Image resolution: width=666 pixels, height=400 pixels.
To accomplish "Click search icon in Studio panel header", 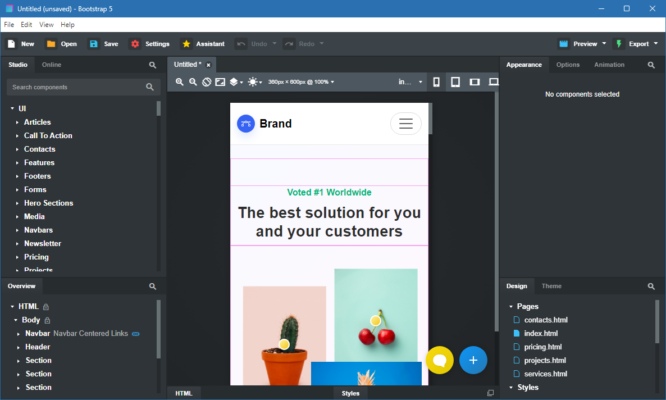I will coord(152,65).
